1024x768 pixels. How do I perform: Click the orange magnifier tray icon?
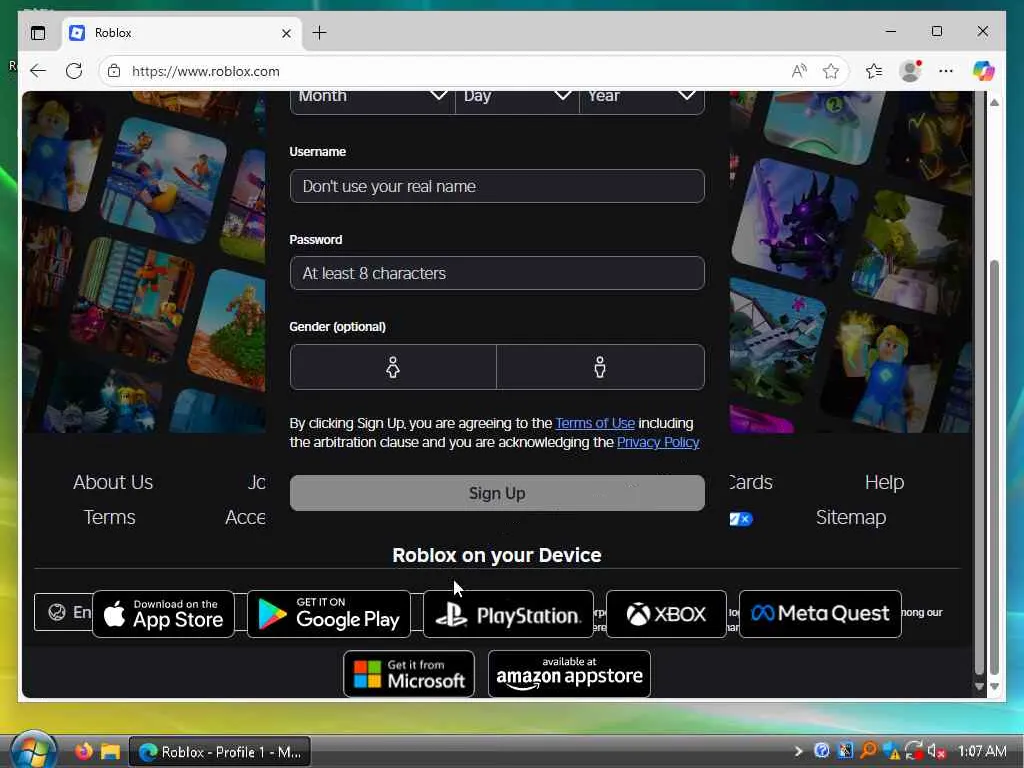[x=868, y=750]
